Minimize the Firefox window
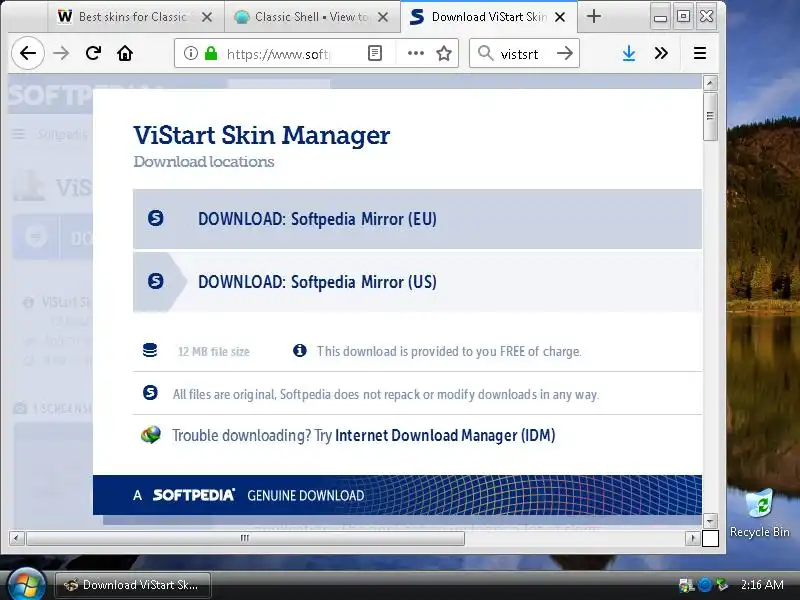The image size is (800, 600). 660,17
